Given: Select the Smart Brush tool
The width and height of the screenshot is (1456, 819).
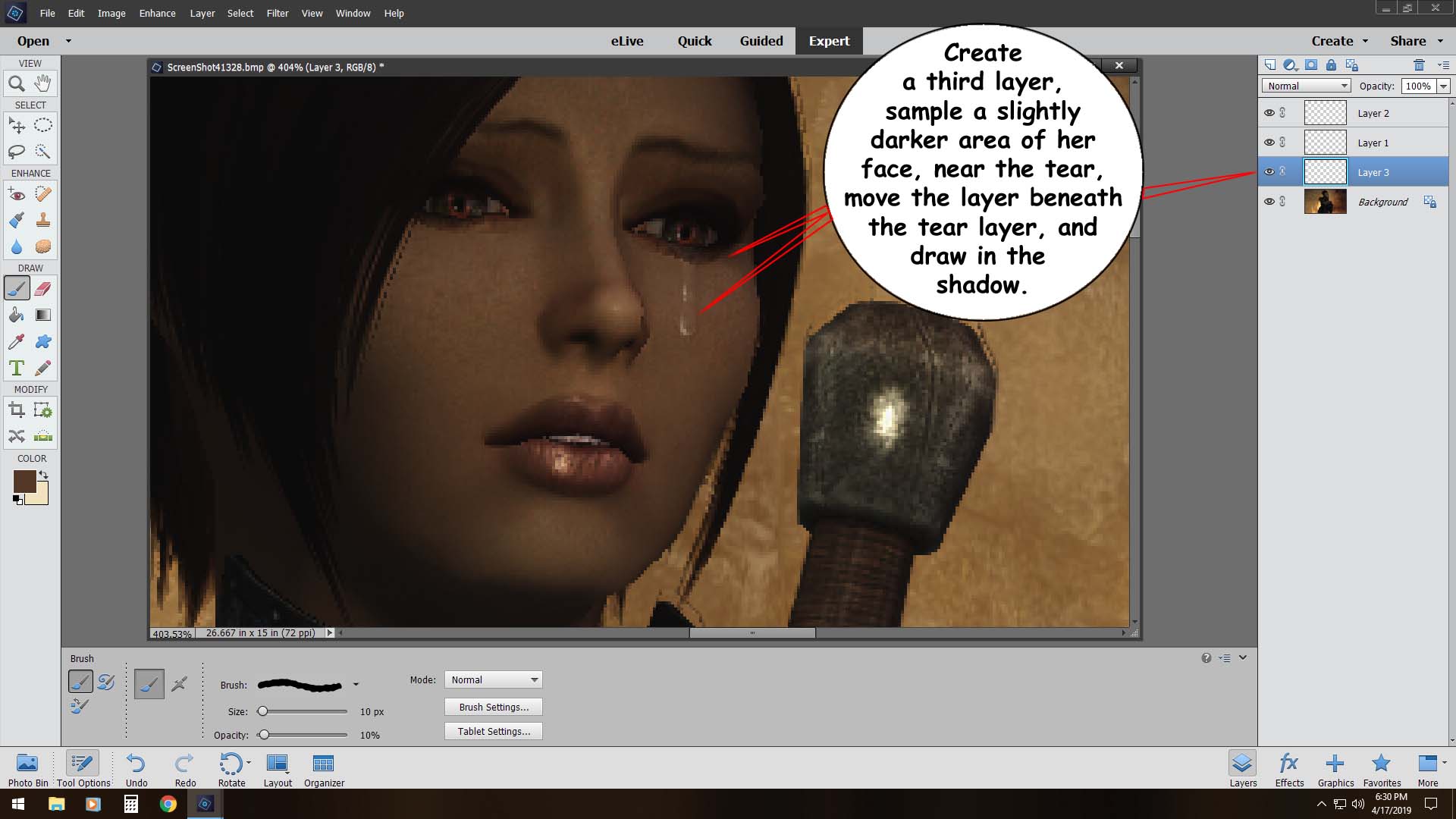Looking at the screenshot, I should tap(17, 220).
